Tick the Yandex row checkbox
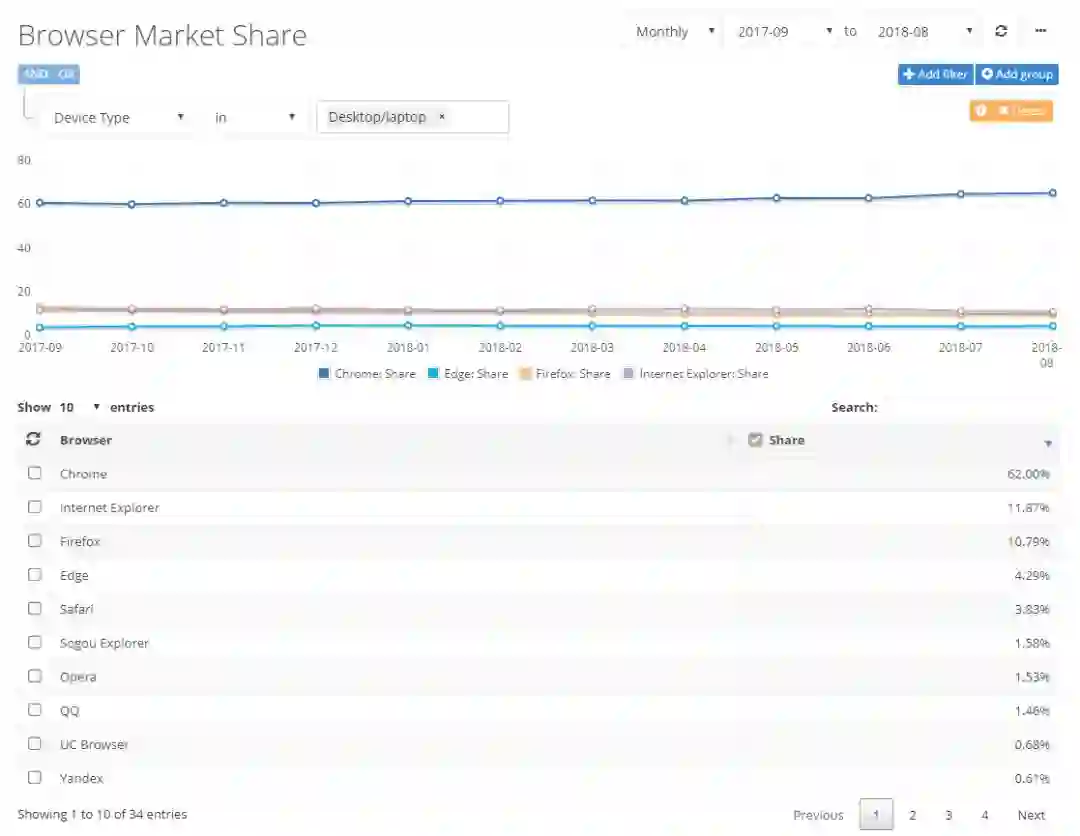This screenshot has height=836, width=1080. pos(34,777)
